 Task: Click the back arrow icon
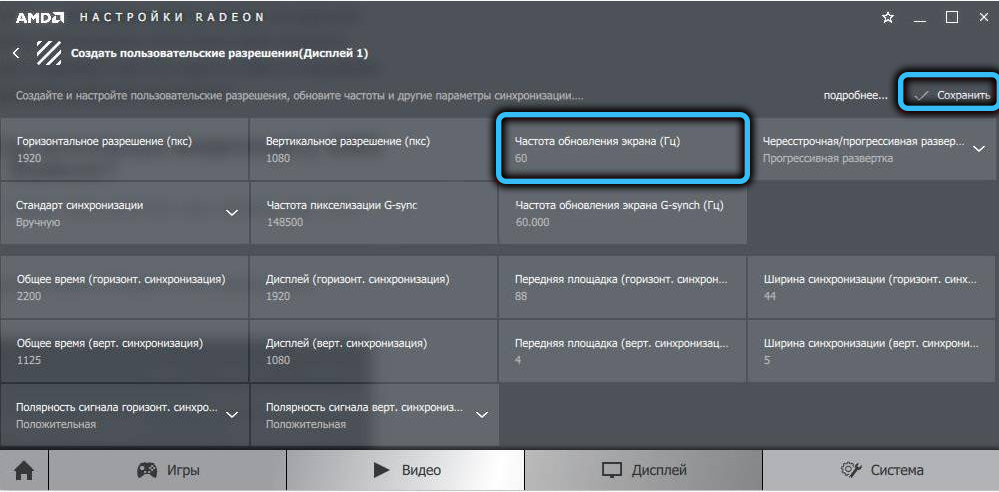tap(16, 53)
